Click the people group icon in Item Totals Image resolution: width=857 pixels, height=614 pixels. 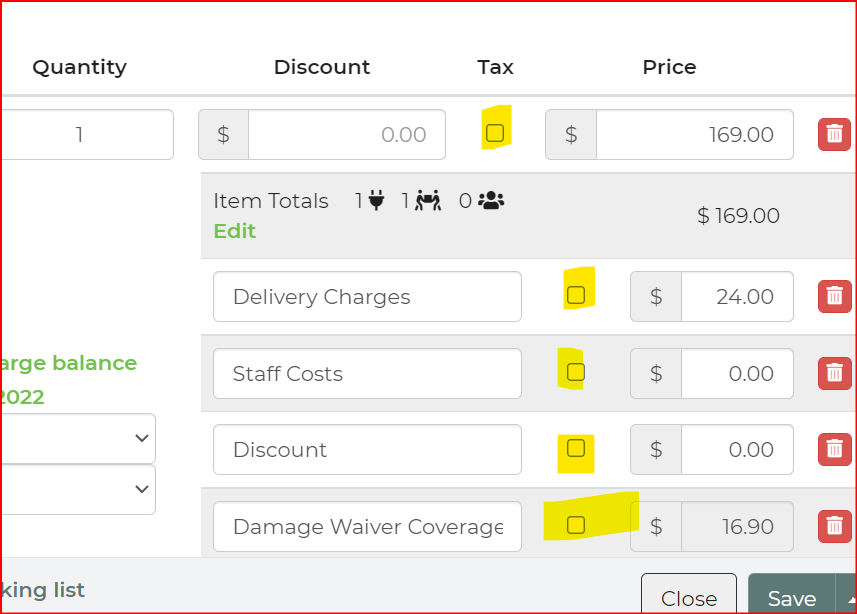[x=491, y=201]
